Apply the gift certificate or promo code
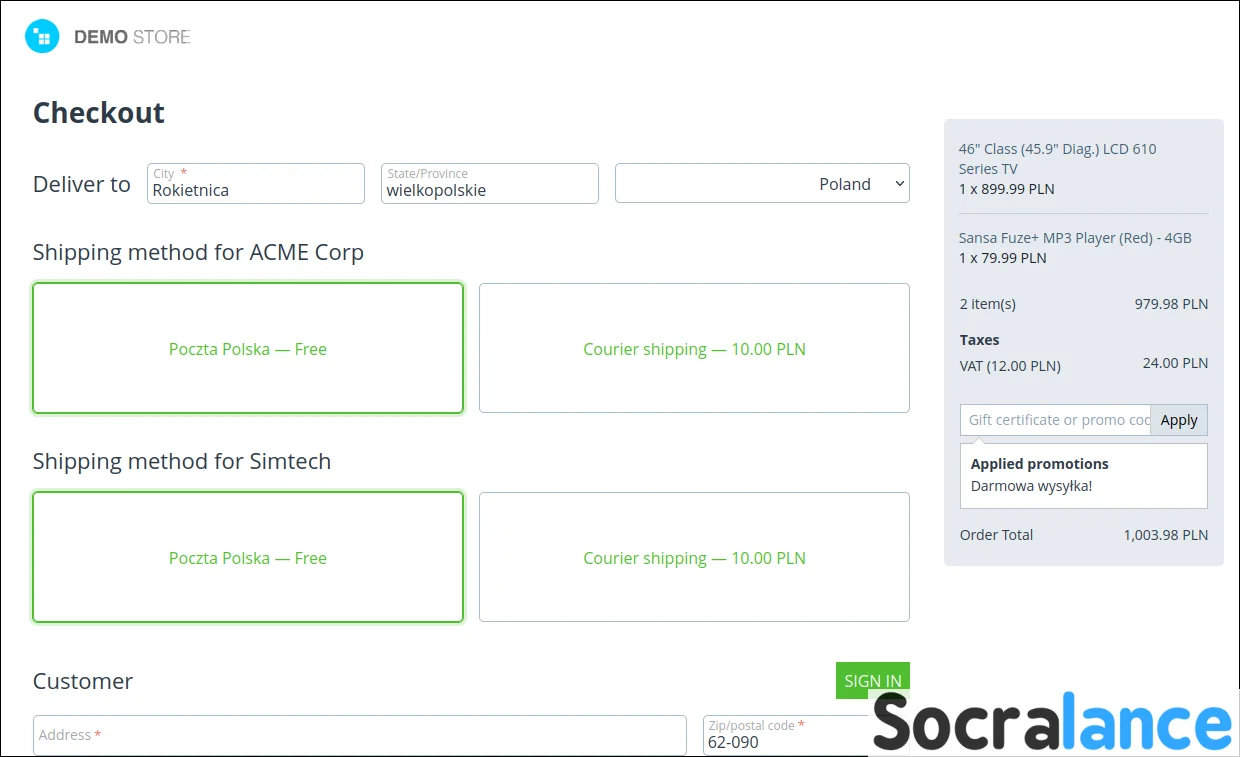This screenshot has width=1240, height=757. tap(1179, 420)
